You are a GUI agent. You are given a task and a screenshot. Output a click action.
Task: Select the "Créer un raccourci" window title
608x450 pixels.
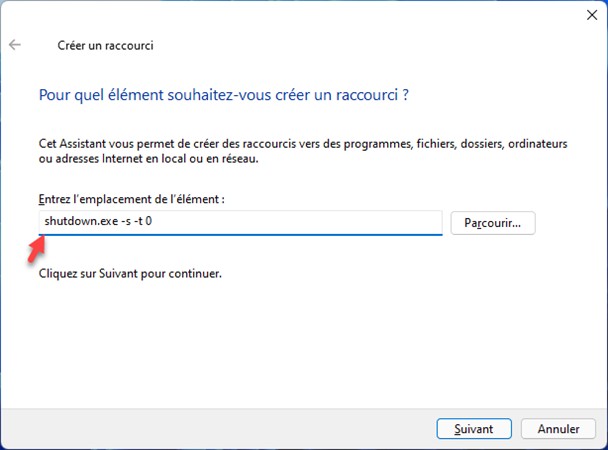(x=103, y=45)
